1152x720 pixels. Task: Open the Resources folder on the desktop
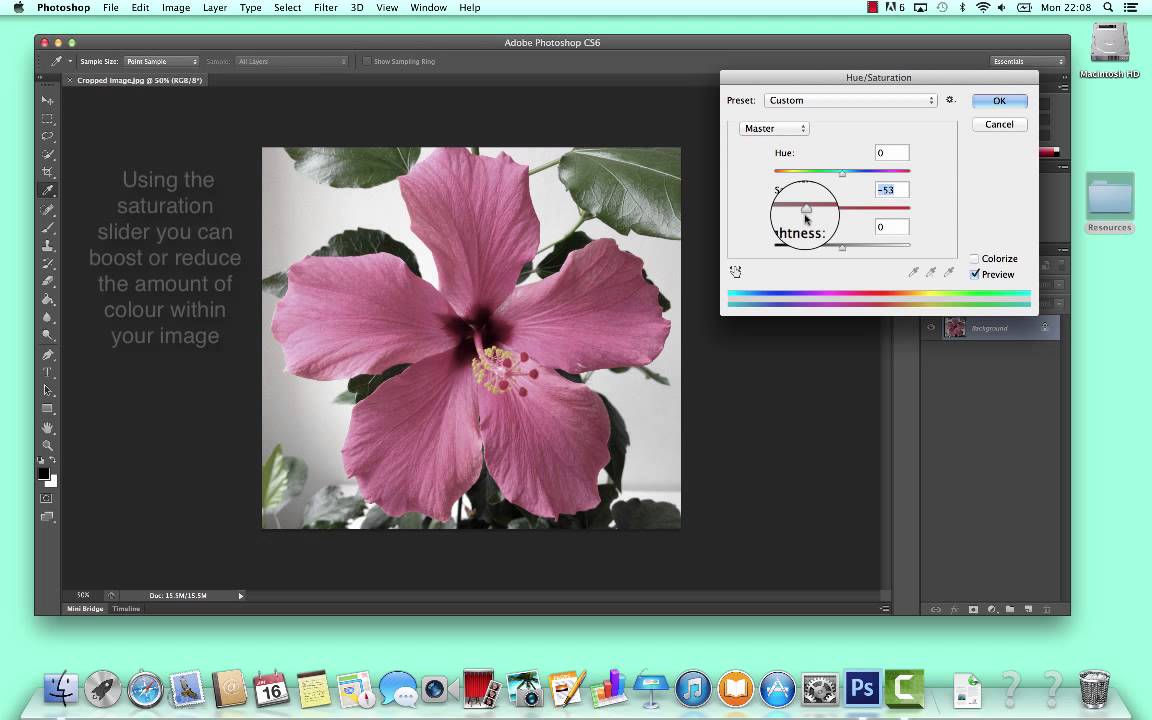(1109, 203)
